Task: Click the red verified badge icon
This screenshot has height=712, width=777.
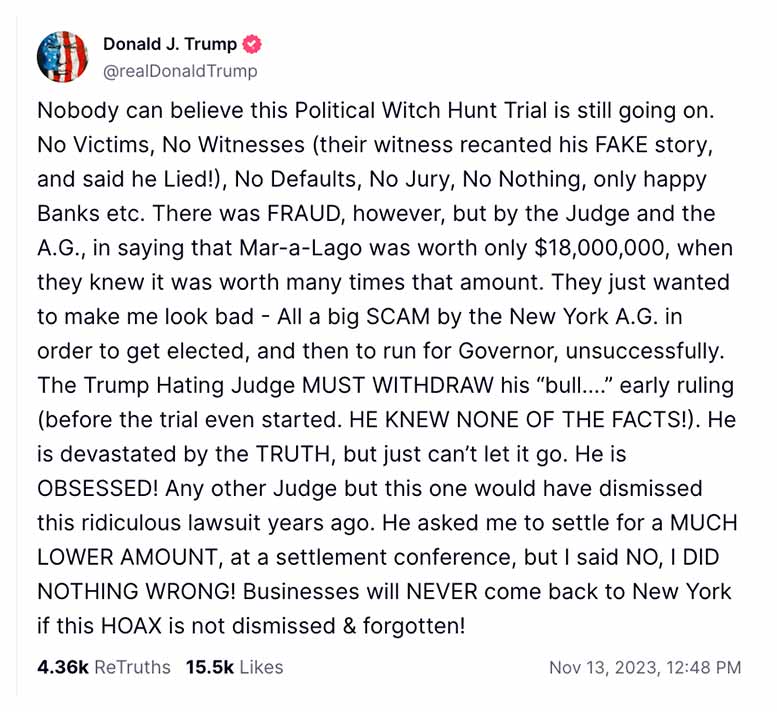Action: point(254,44)
